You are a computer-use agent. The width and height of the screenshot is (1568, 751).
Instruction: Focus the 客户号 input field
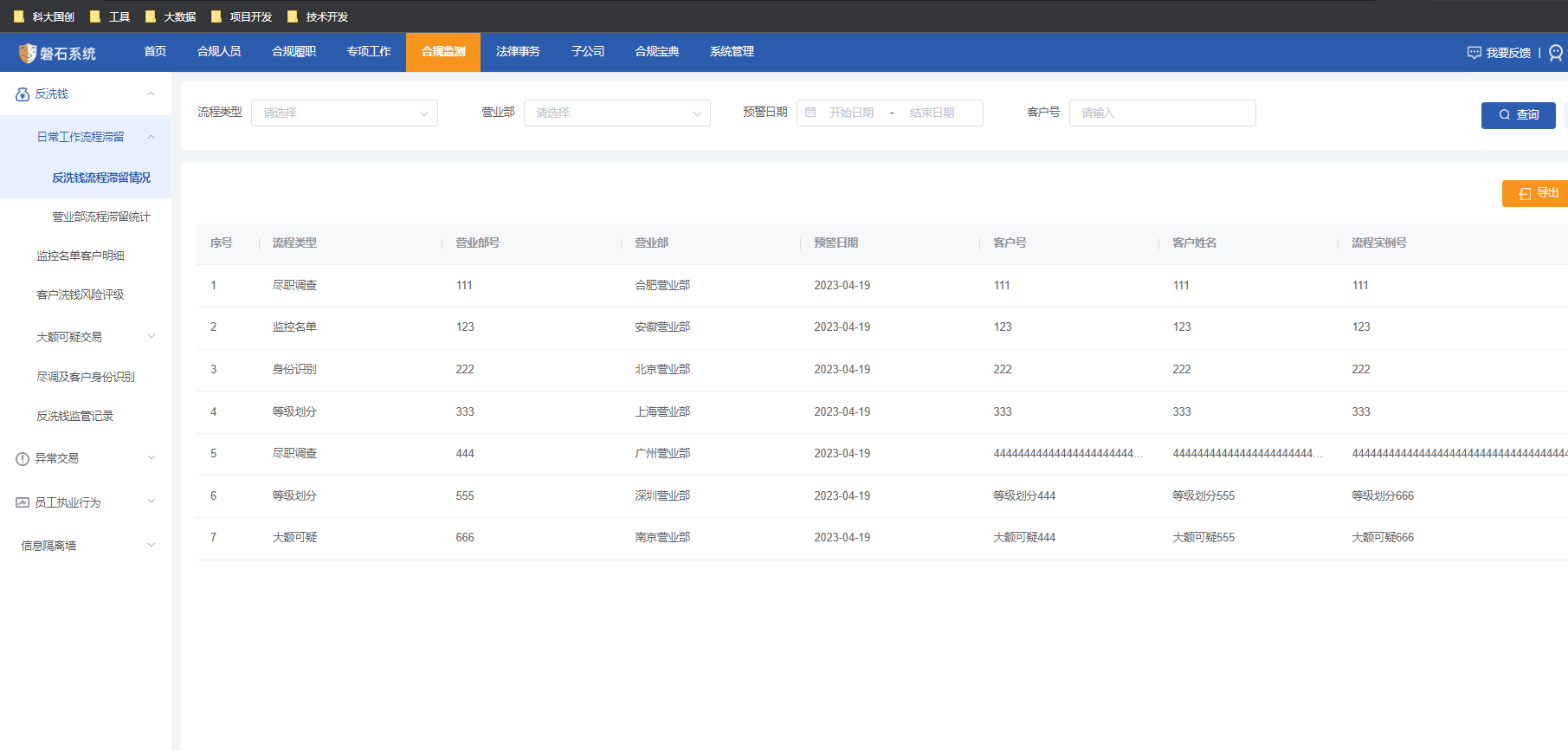[1163, 113]
